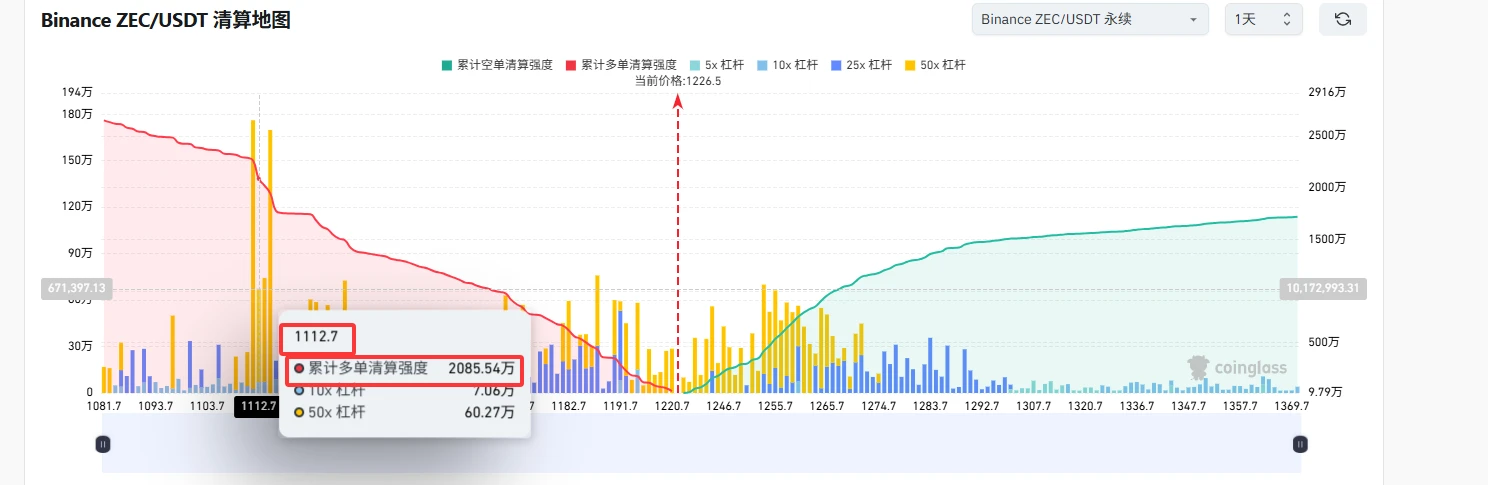
Task: Click the 1255.7 x-axis label
Action: (x=775, y=406)
